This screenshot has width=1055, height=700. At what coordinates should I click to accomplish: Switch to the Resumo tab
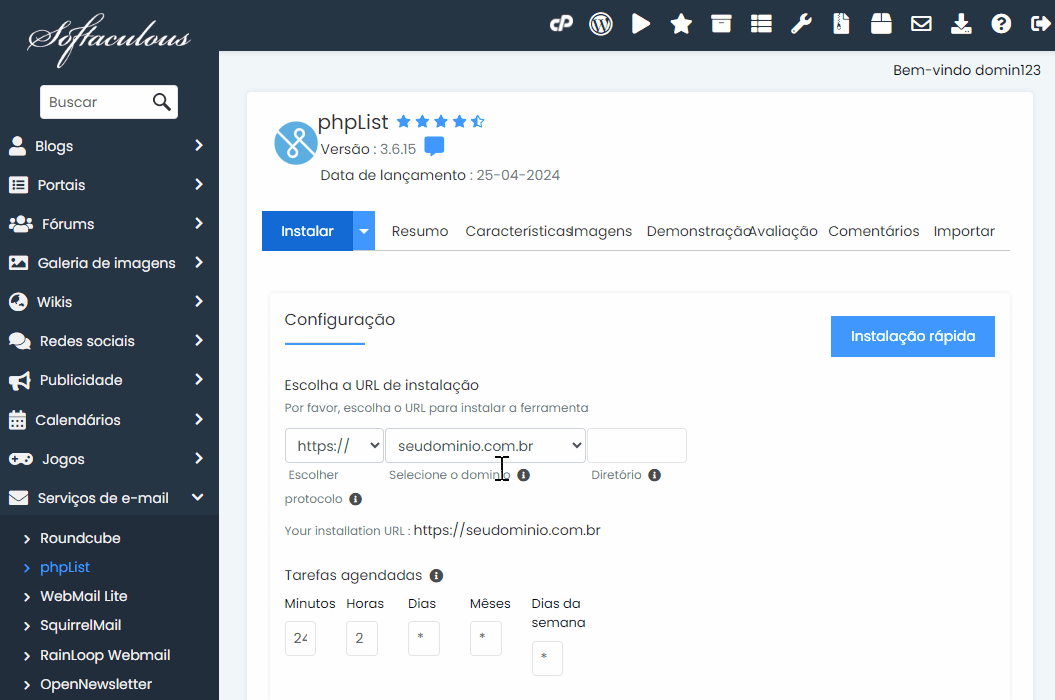point(420,232)
